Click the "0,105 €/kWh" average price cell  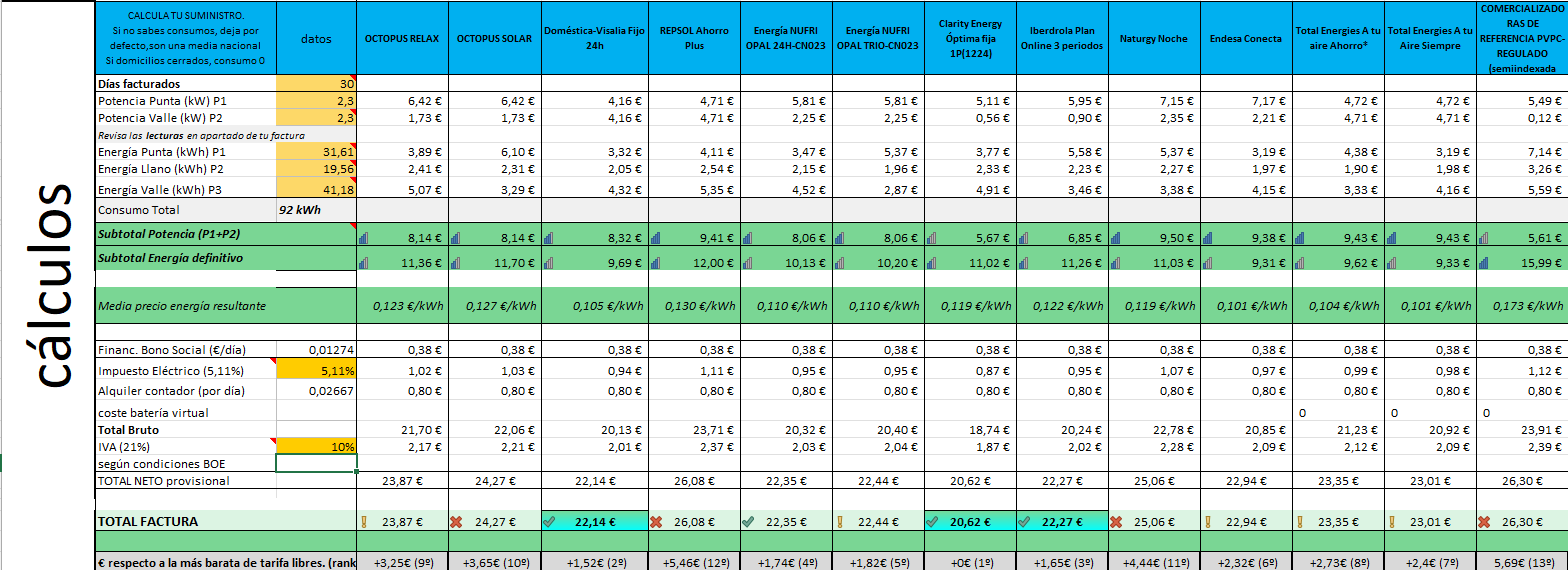[x=594, y=306]
